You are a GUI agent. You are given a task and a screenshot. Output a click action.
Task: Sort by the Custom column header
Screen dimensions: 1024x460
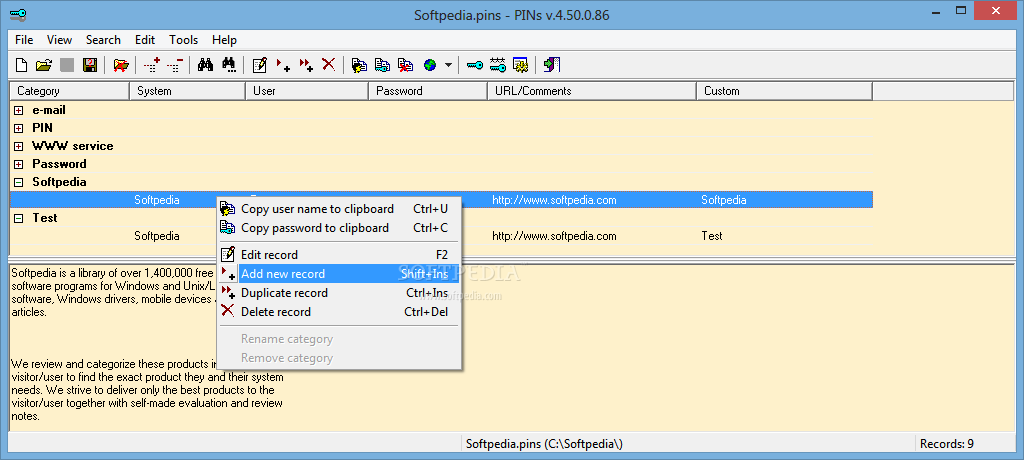coord(784,91)
